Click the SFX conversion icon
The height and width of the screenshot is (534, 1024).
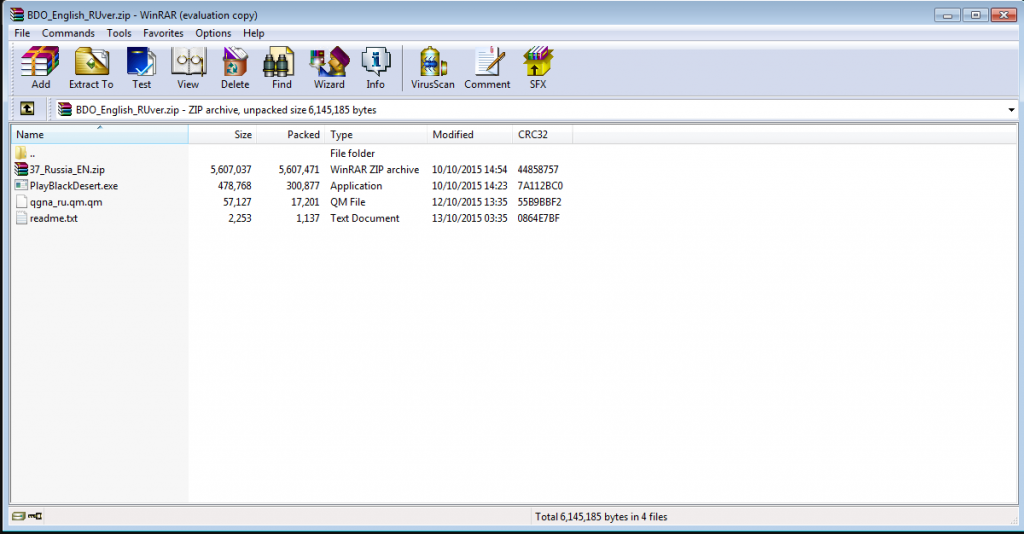tap(538, 62)
